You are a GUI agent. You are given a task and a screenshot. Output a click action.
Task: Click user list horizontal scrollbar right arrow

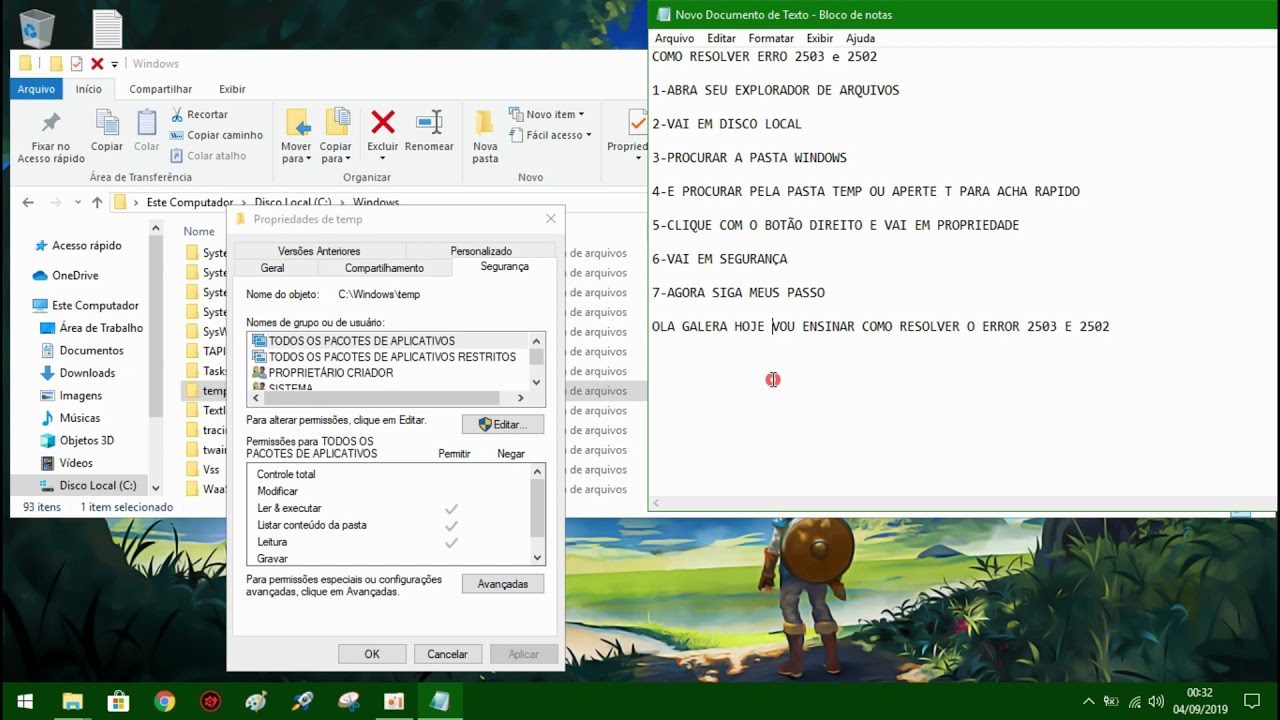pyautogui.click(x=520, y=398)
